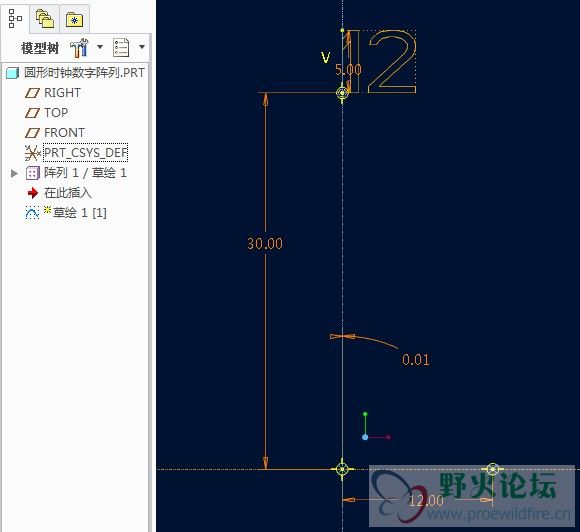Open the tree display list icon

(121, 47)
